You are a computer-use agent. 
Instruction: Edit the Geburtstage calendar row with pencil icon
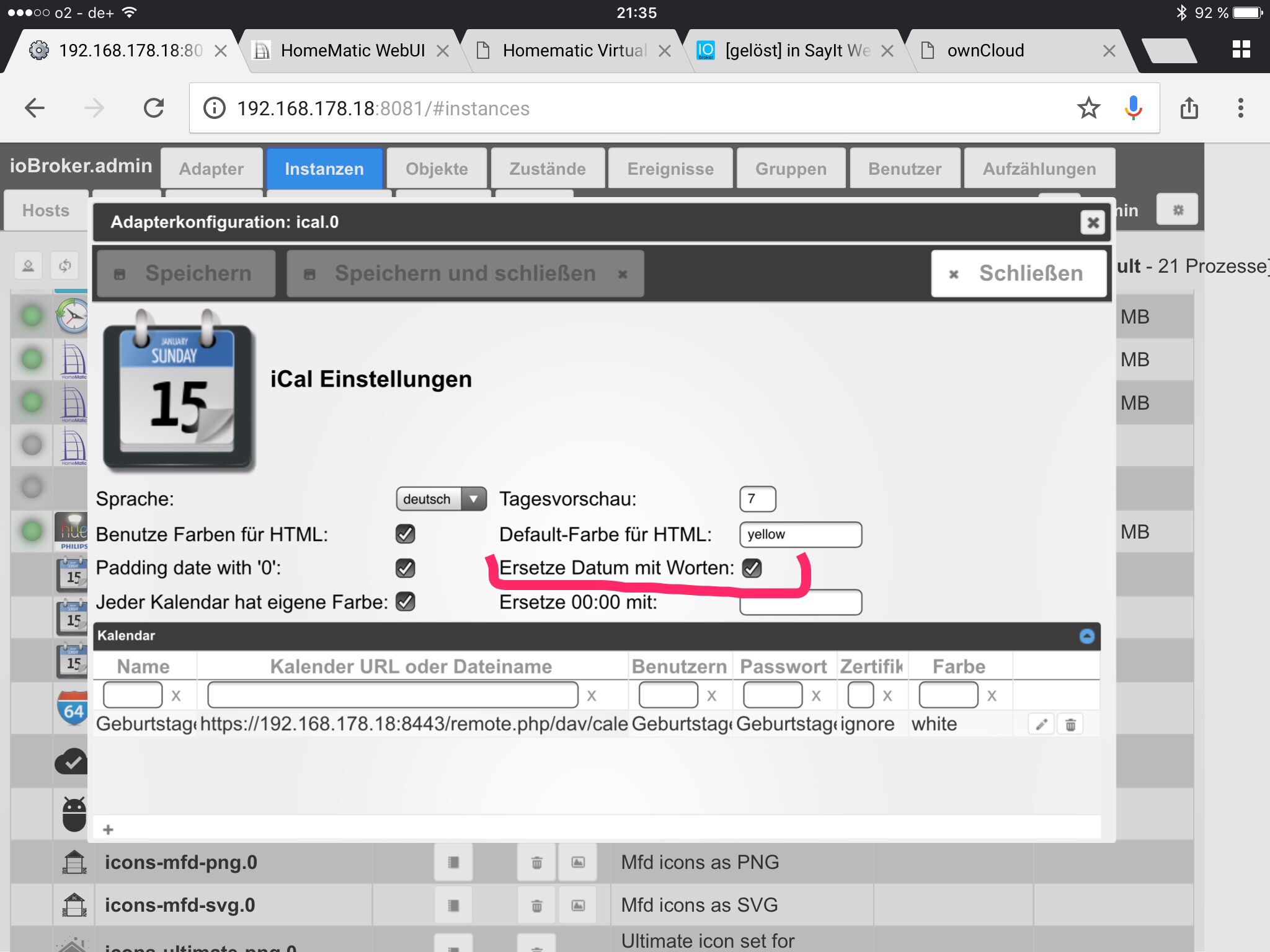(x=1041, y=724)
